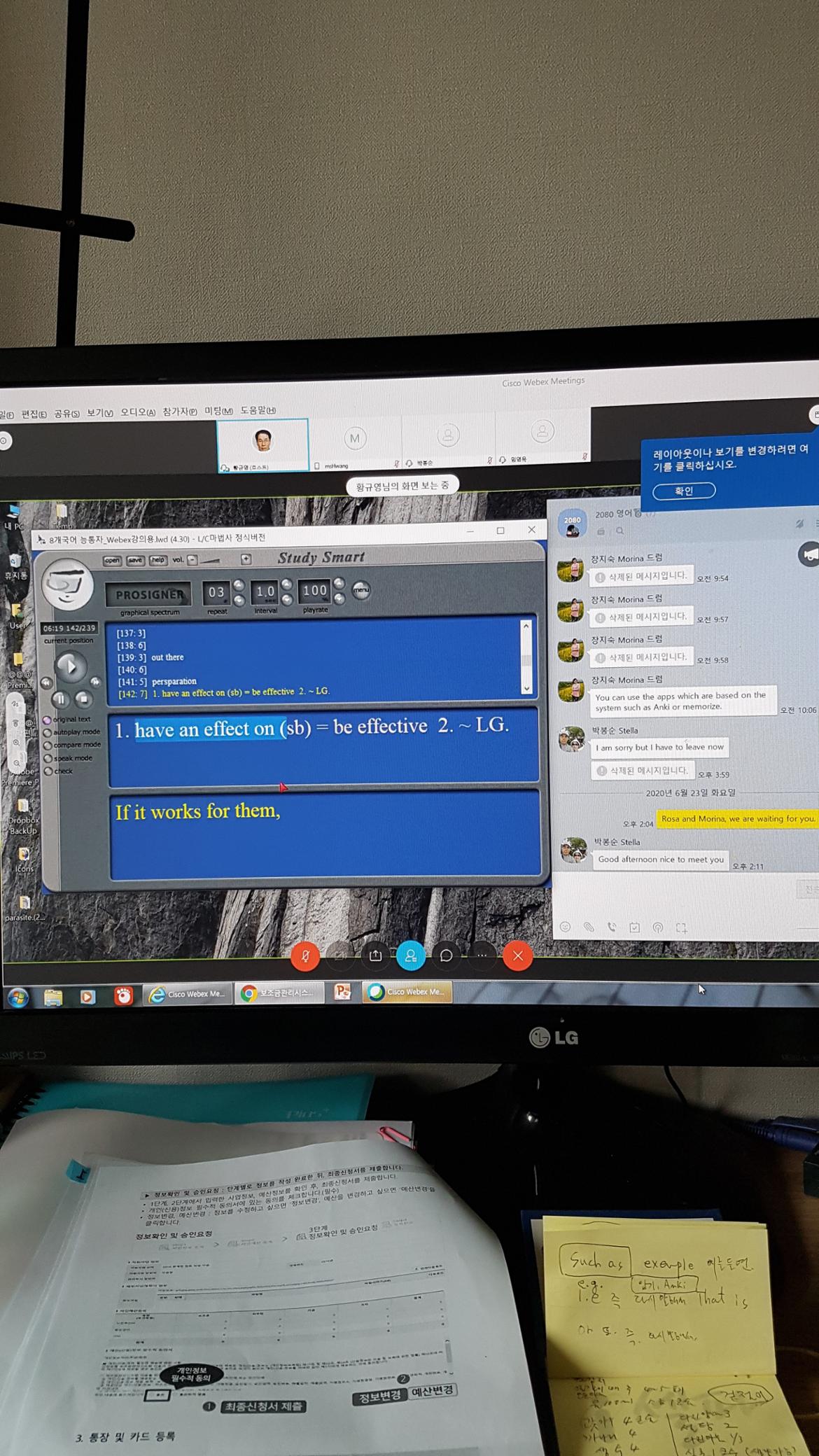The width and height of the screenshot is (819, 1456).
Task: Select the speak mode radio button
Action: click(x=48, y=758)
